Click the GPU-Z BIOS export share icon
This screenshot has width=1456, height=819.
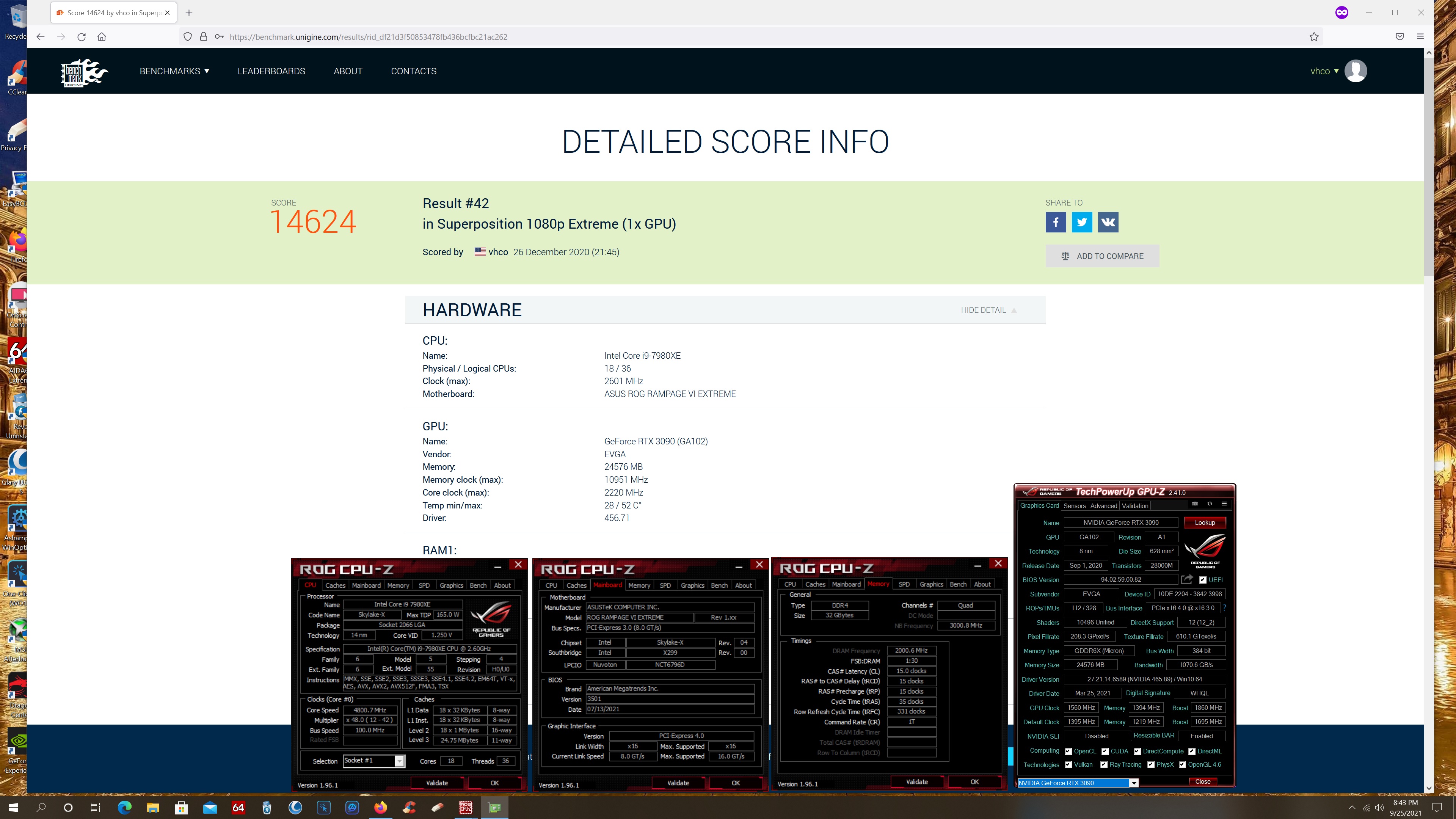[x=1186, y=579]
